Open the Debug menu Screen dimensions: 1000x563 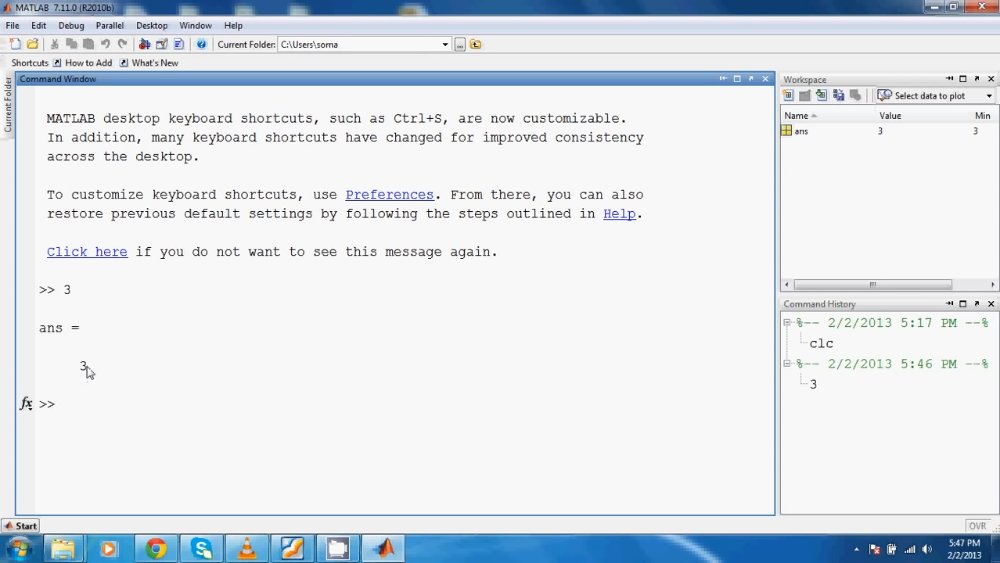click(x=71, y=26)
